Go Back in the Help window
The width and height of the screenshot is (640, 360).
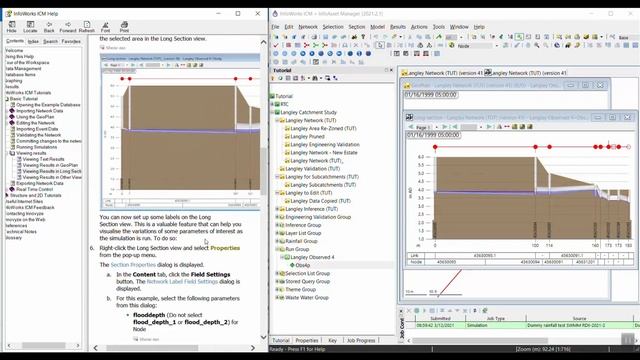49,27
